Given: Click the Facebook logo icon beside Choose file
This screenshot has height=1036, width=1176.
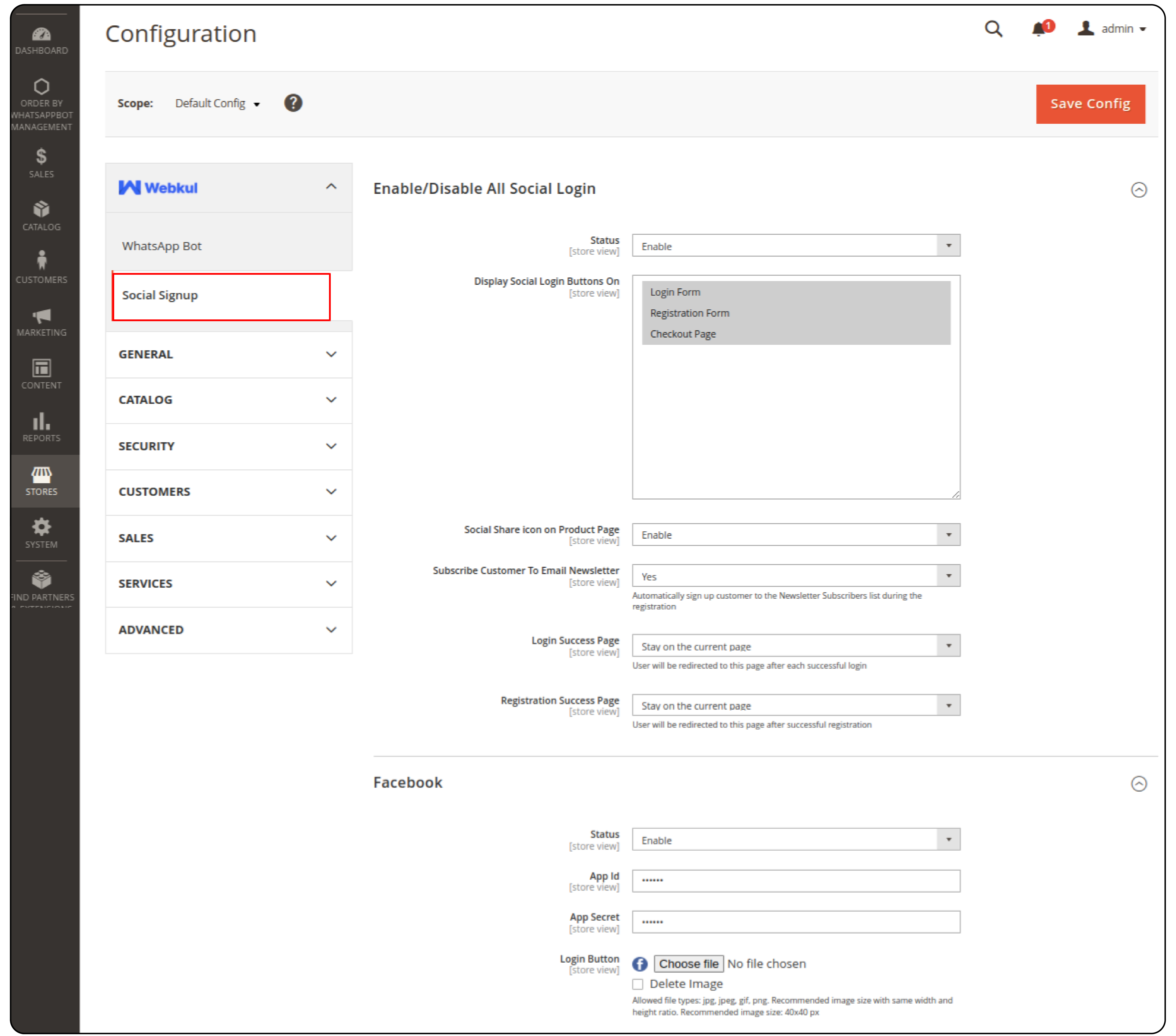Looking at the screenshot, I should 640,964.
